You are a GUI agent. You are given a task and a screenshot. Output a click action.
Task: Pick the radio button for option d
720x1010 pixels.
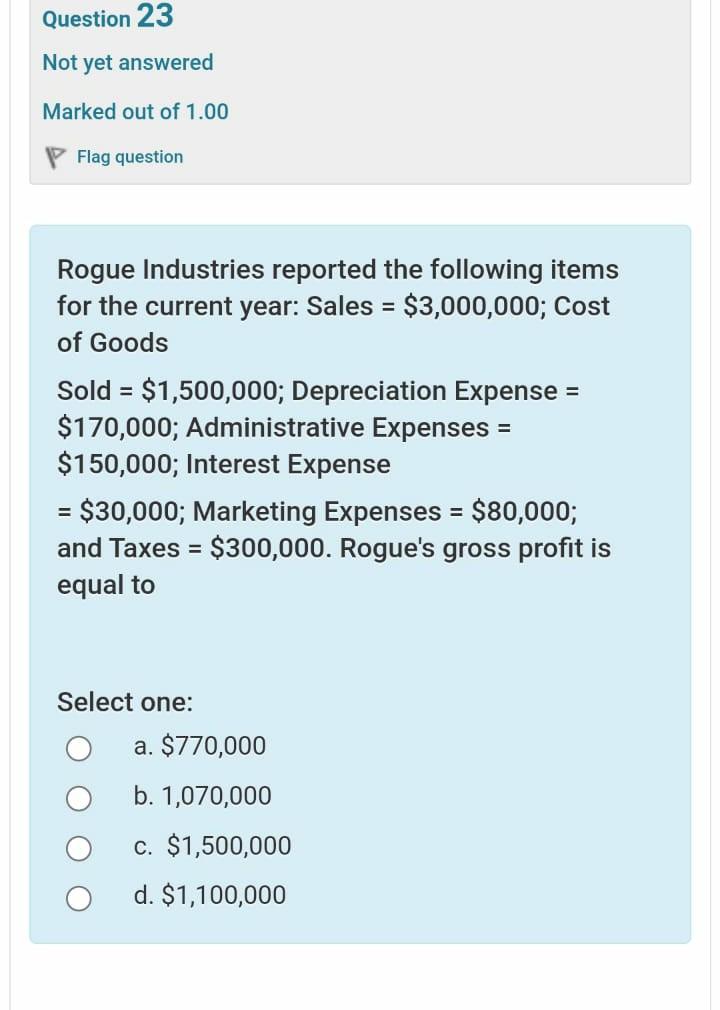coord(80,898)
